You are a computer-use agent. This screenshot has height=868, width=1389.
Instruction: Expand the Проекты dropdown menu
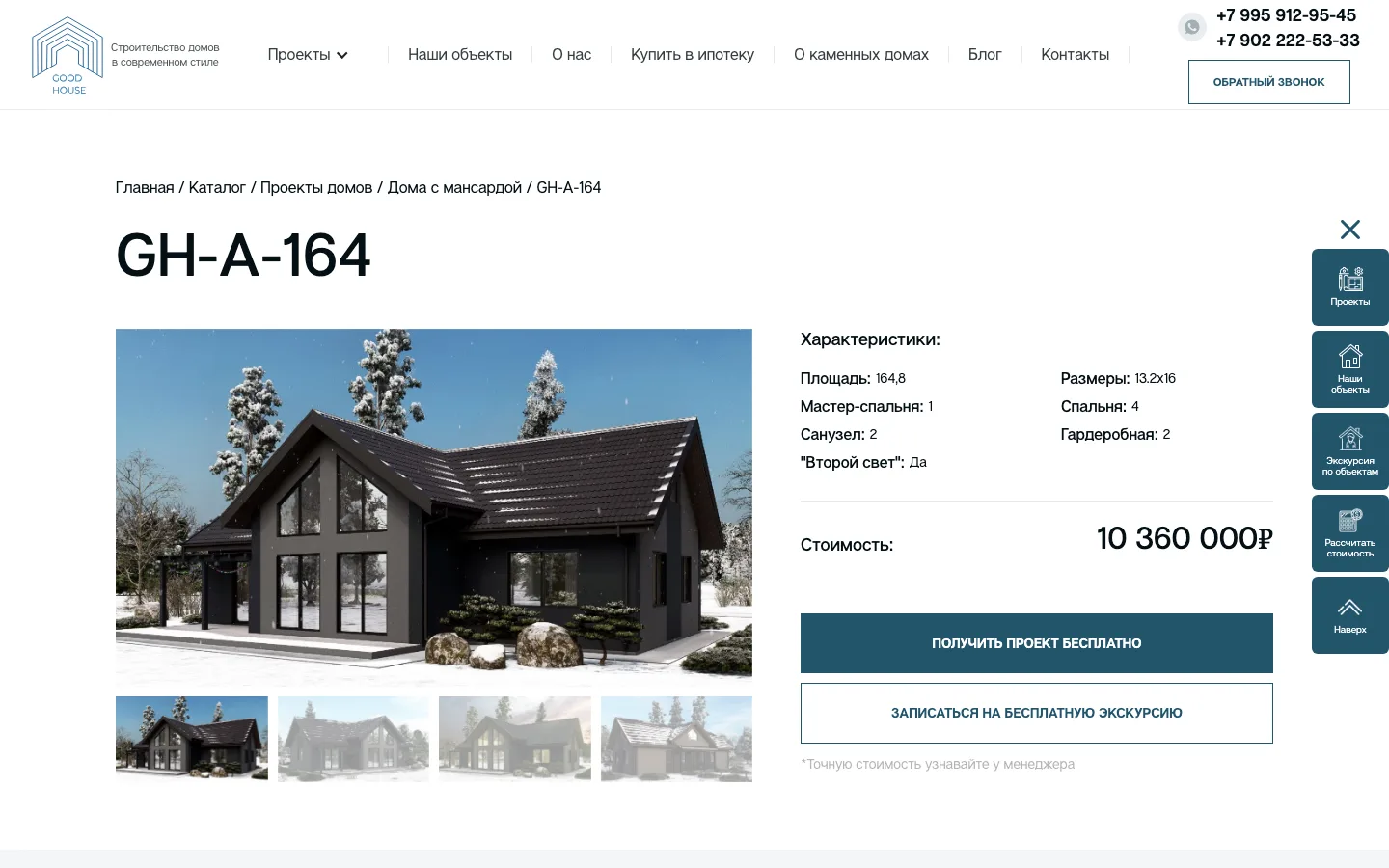(308, 55)
